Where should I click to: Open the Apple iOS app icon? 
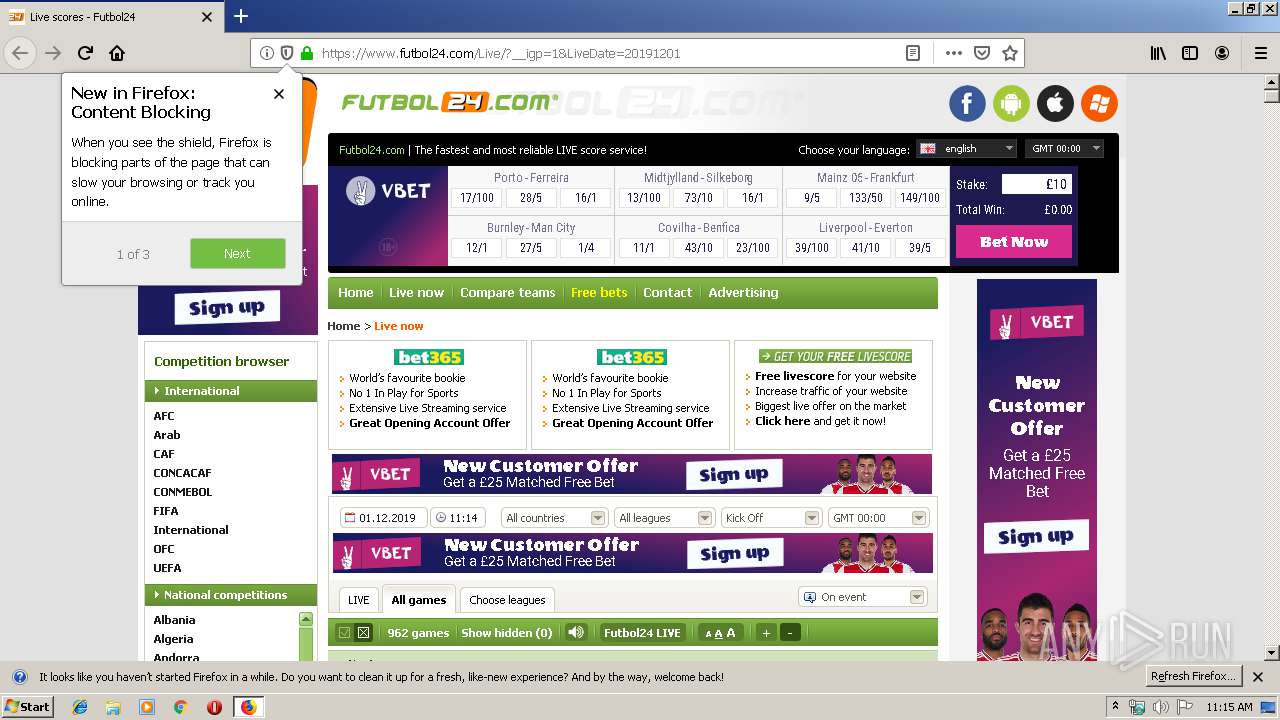pos(1055,103)
